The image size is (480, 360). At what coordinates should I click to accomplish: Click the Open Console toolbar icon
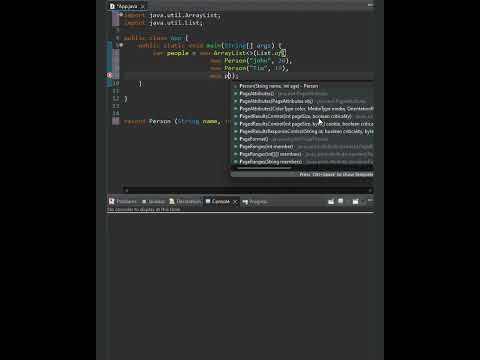(x=356, y=201)
